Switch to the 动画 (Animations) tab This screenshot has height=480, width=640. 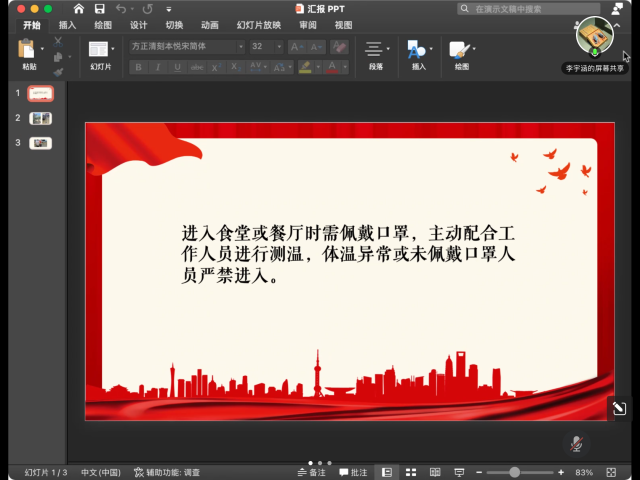coord(209,25)
